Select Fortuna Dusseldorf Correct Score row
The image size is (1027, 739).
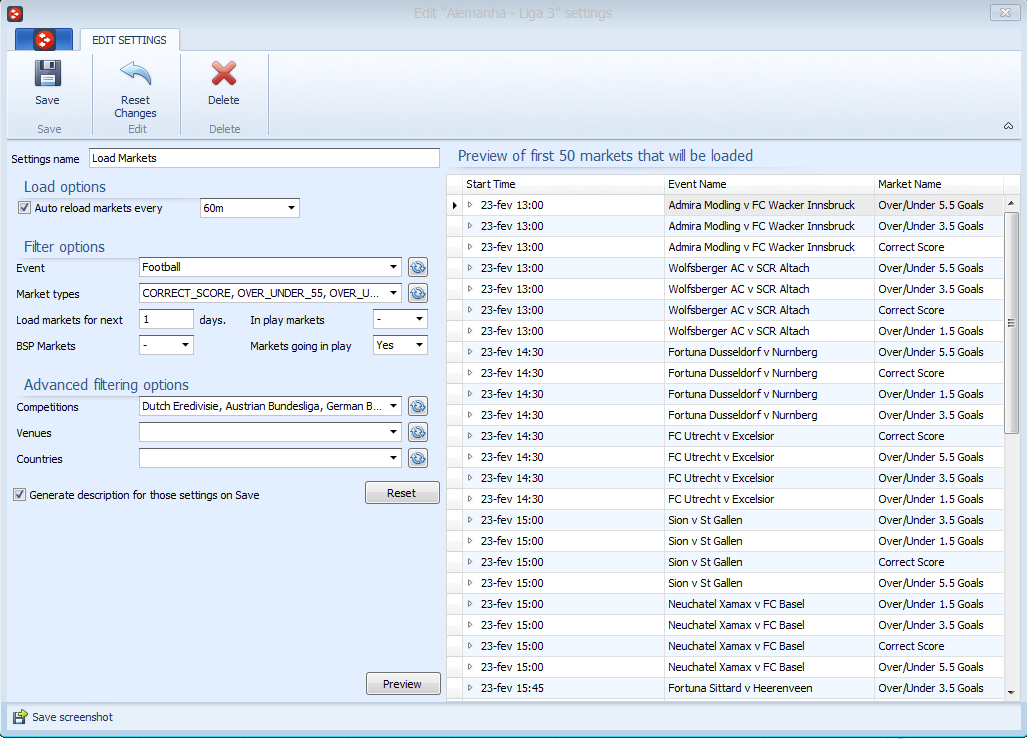pos(724,373)
